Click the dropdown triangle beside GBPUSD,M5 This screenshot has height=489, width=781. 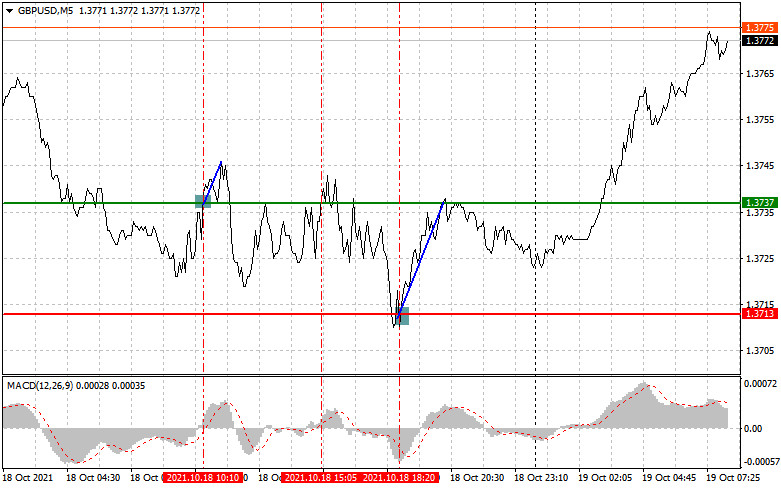[x=9, y=10]
